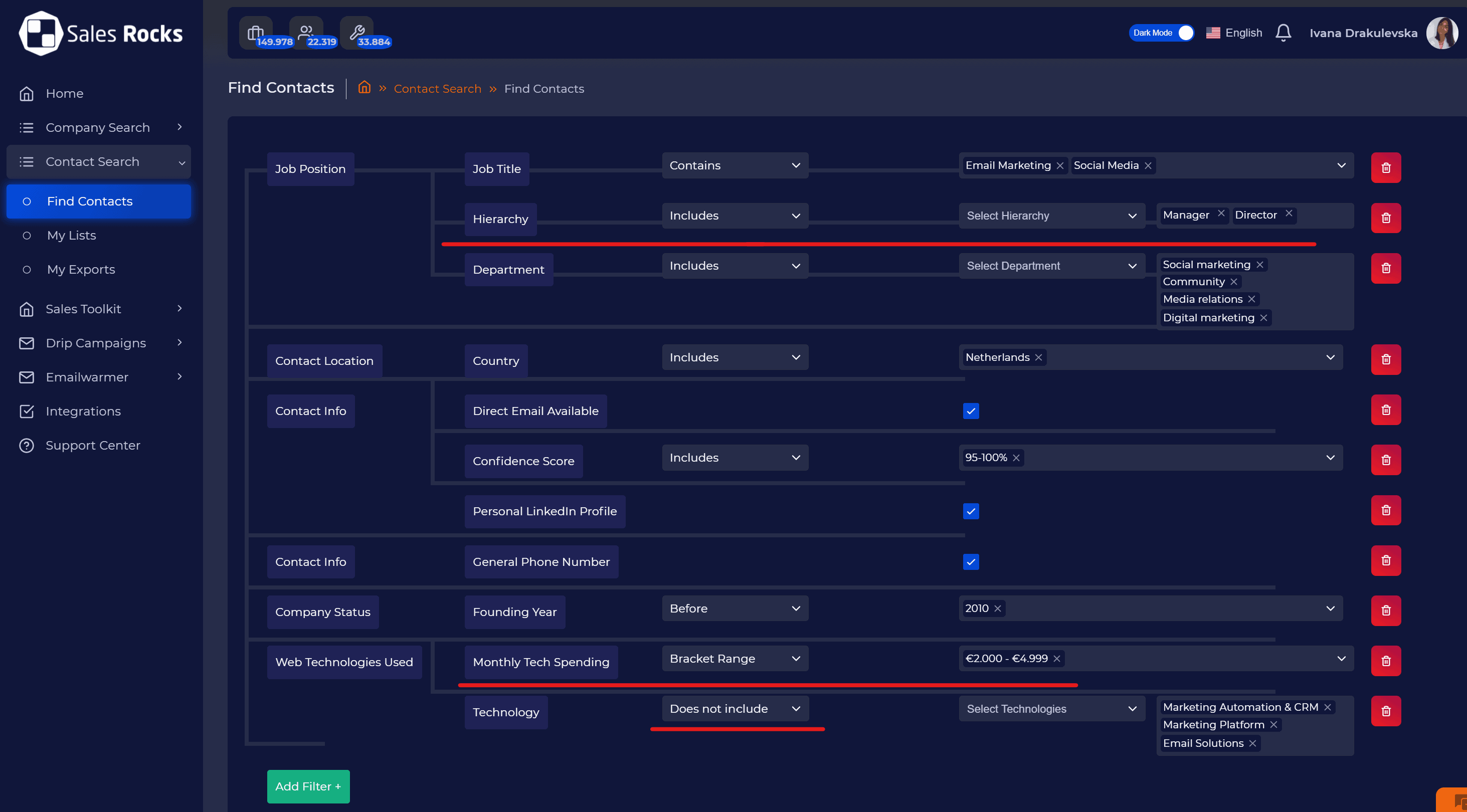Delete the Technology filter row
Screen dimensions: 1467x812
(1386, 711)
